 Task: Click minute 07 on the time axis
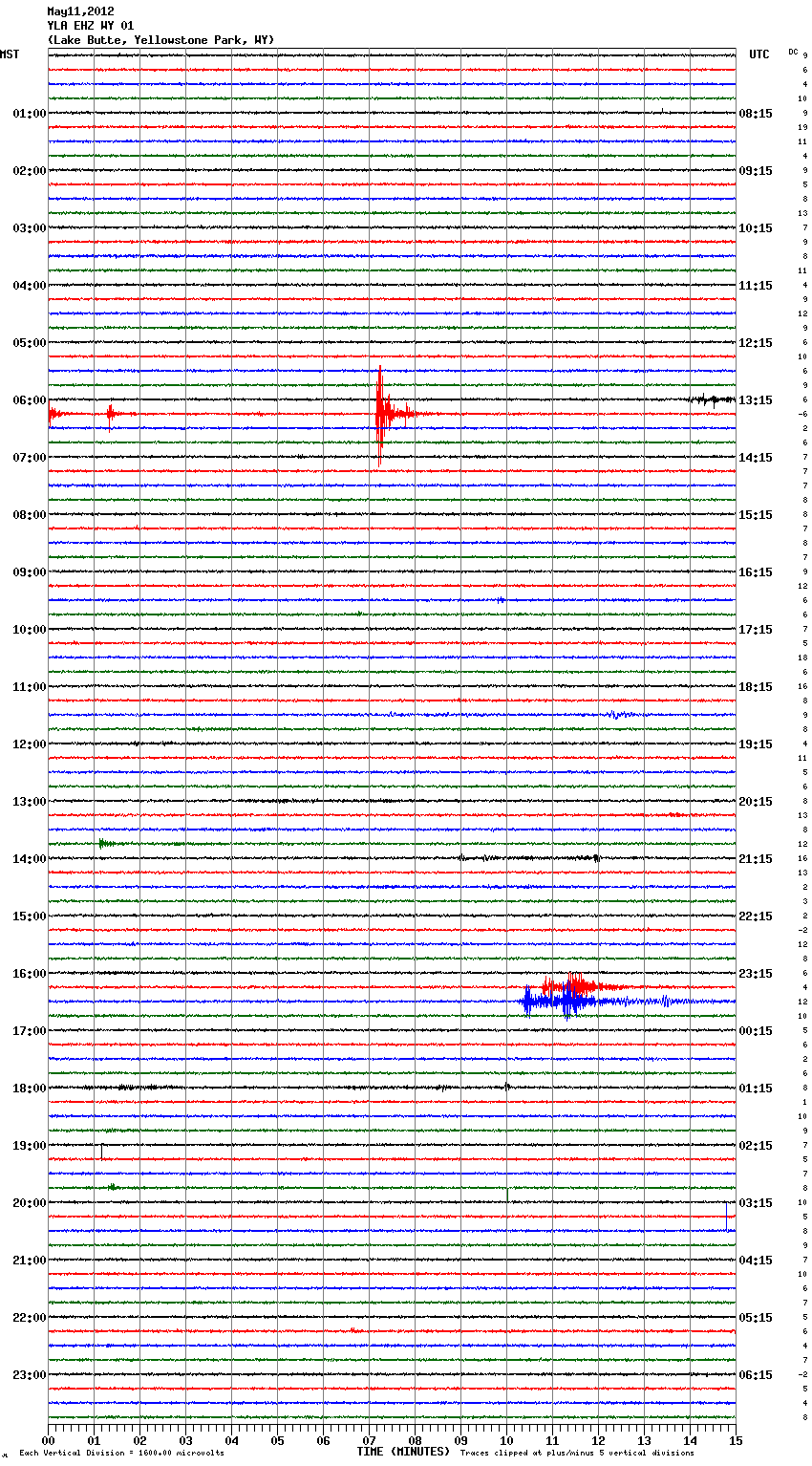pos(369,1440)
